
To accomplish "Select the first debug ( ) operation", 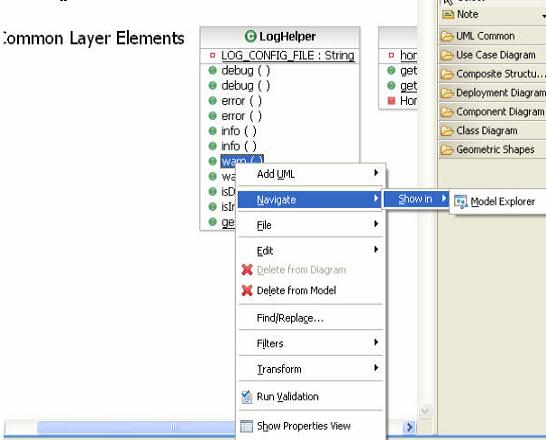I will tap(245, 71).
